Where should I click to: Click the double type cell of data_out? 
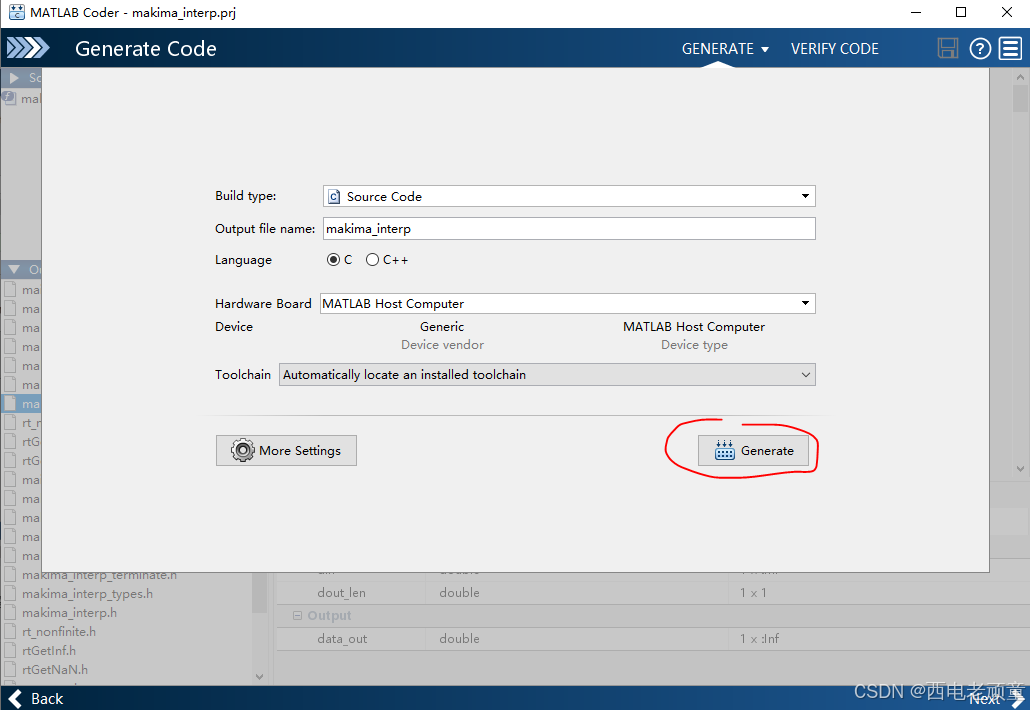click(459, 638)
